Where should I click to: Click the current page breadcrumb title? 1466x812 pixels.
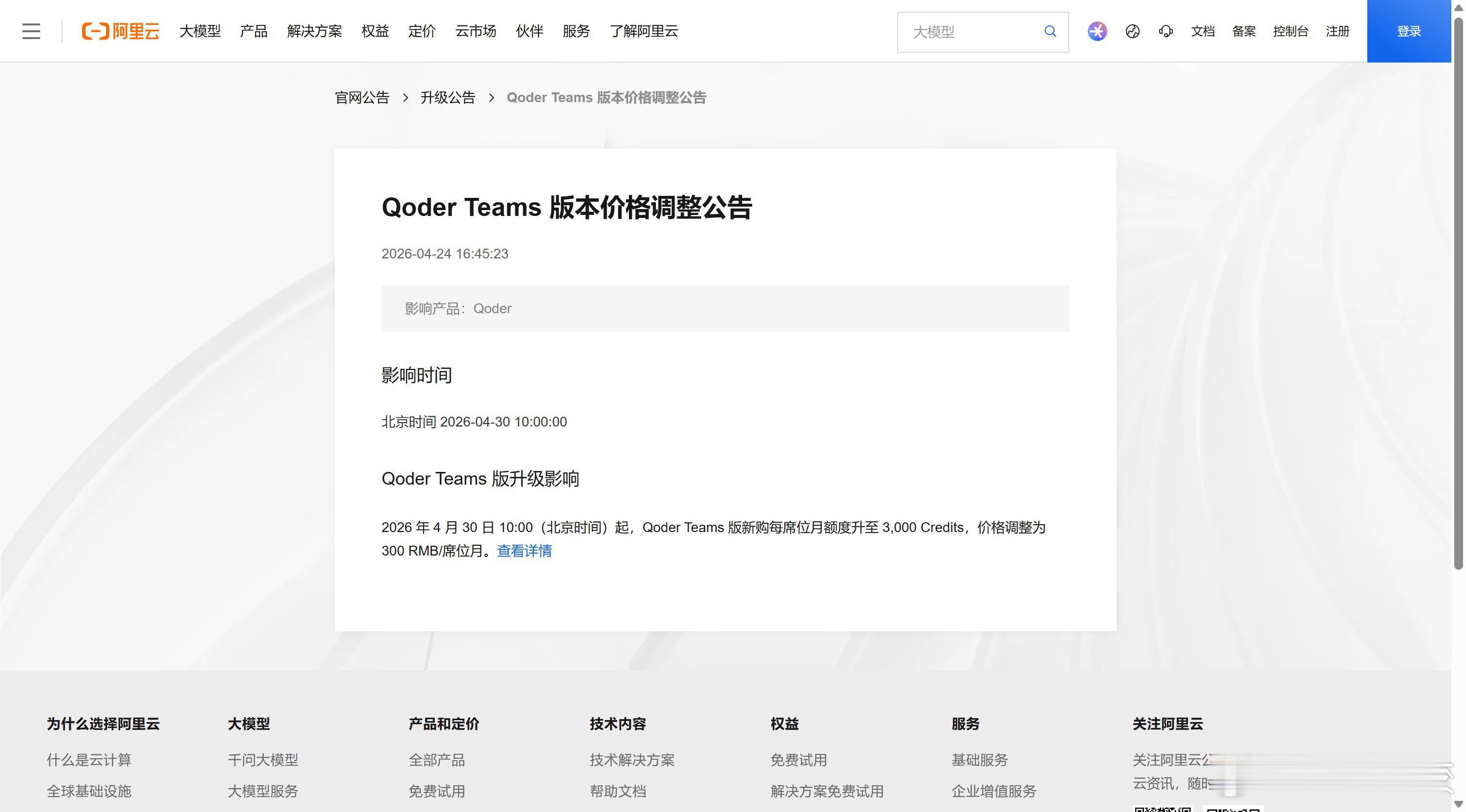[x=606, y=98]
